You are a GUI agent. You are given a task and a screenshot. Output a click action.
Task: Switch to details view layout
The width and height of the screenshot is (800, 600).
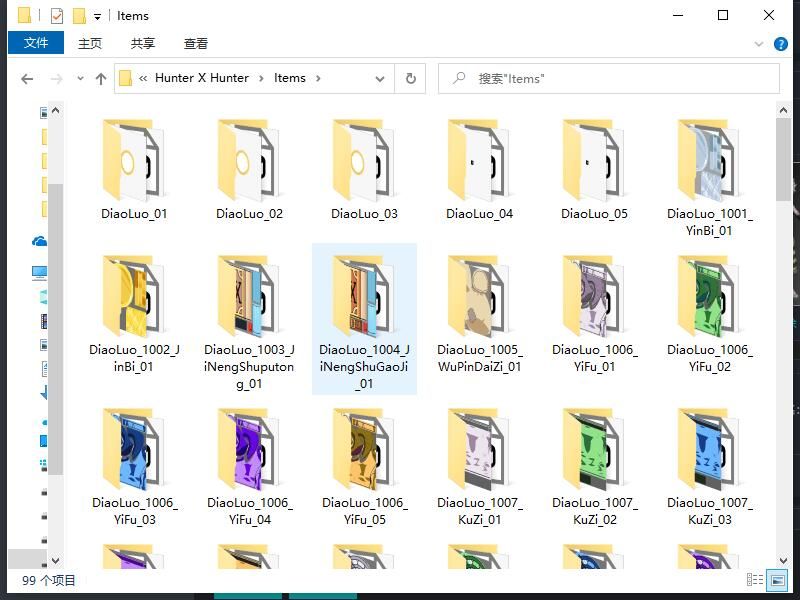pyautogui.click(x=755, y=580)
